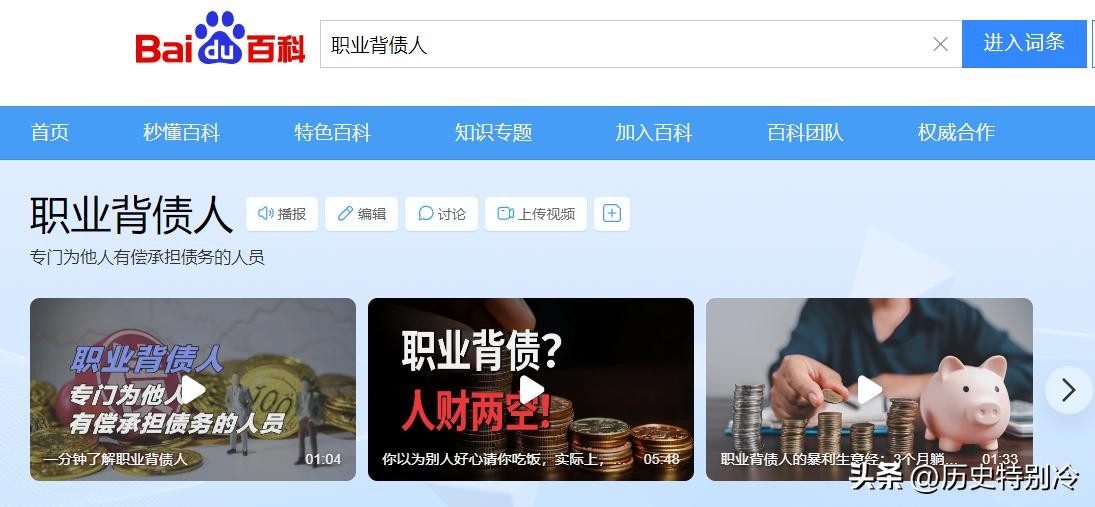Viewport: 1095px width, 507px height.
Task: Play the 一分钟了解职业背债人 video
Action: 193,390
